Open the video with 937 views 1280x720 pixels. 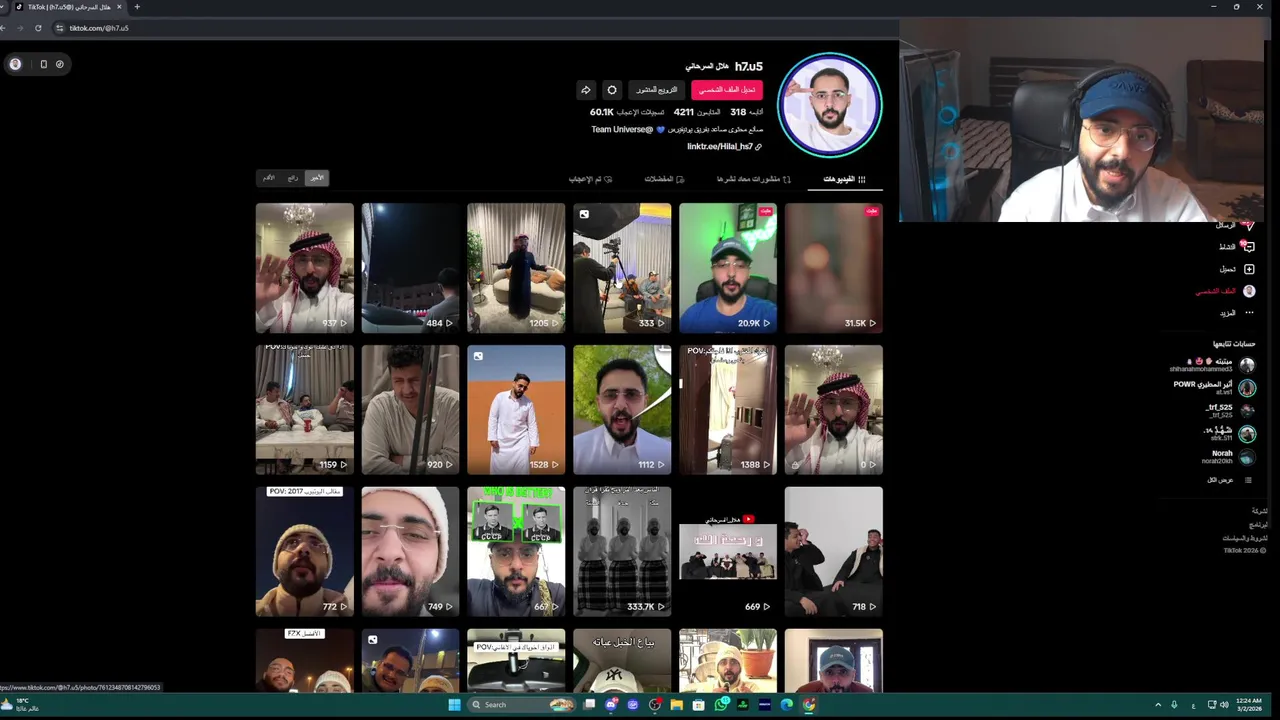[304, 268]
